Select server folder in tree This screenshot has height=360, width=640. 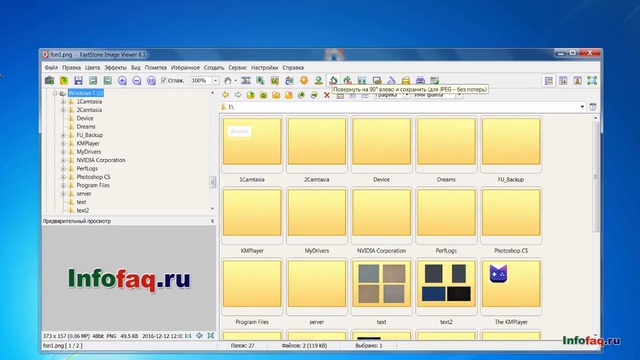84,194
